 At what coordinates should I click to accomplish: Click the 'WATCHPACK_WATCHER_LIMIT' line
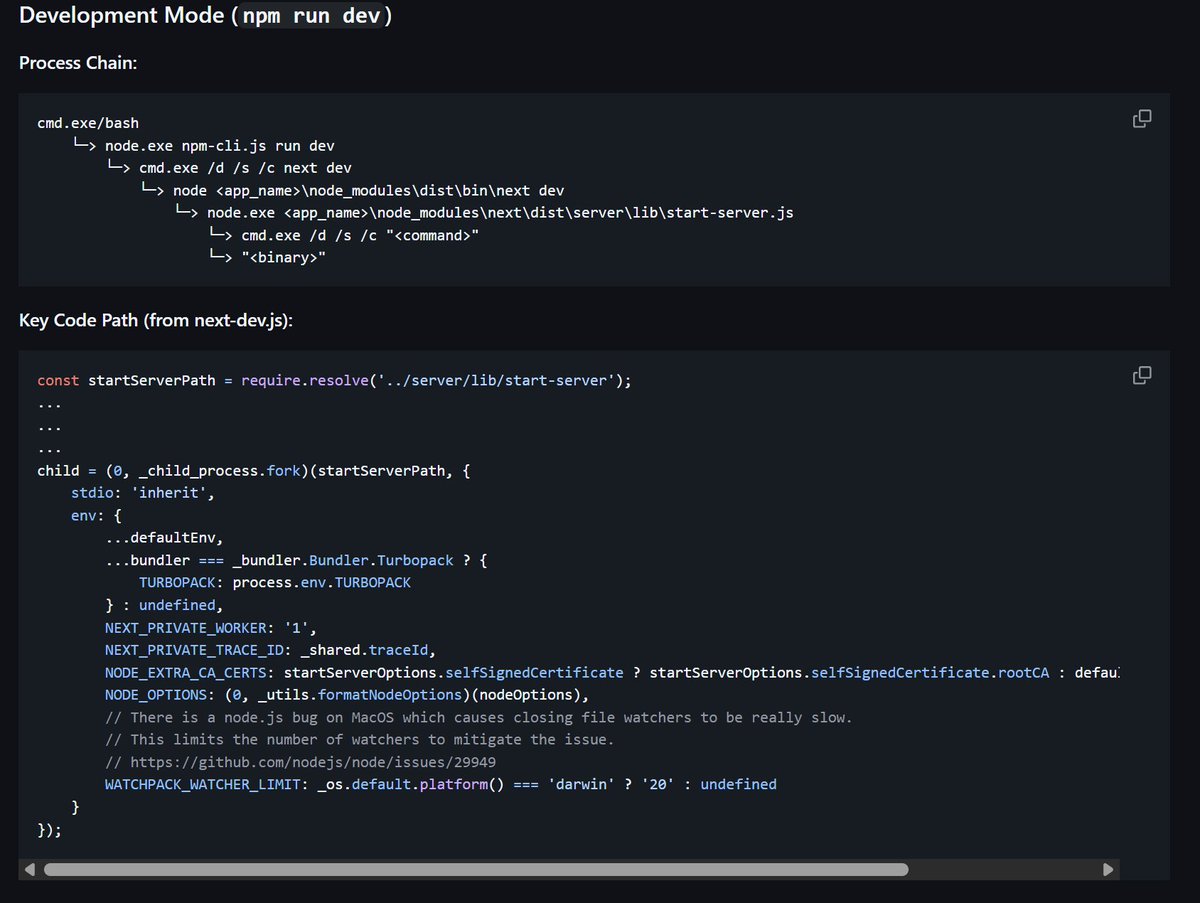click(440, 785)
